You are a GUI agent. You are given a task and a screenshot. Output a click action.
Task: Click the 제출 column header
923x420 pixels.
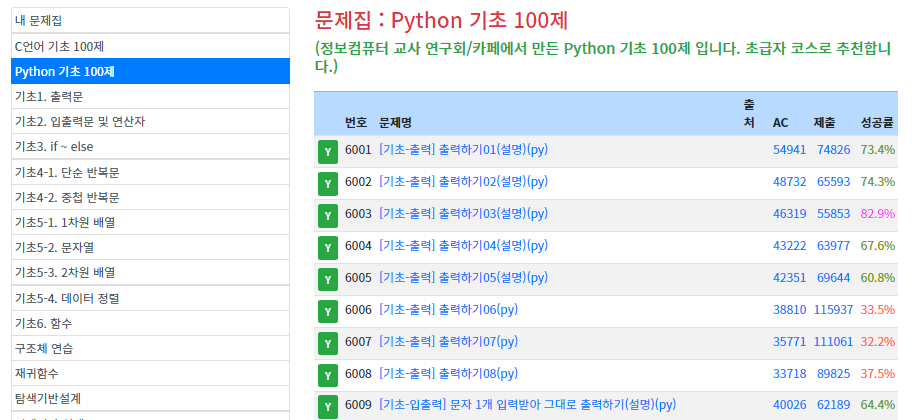click(x=825, y=123)
